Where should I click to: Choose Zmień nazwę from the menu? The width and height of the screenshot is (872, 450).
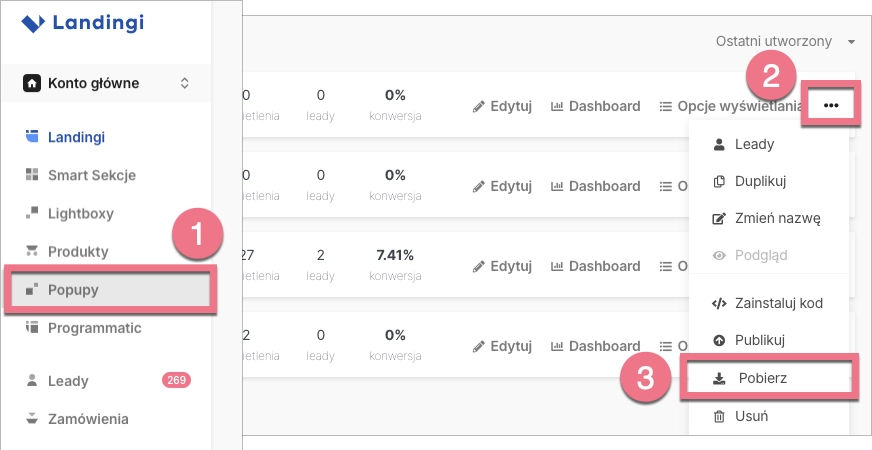(x=762, y=218)
